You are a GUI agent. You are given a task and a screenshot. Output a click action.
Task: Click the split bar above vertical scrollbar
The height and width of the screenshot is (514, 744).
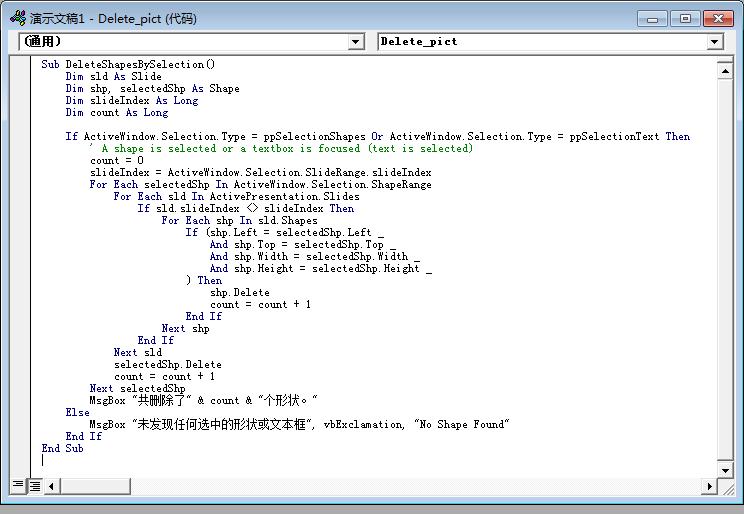[x=726, y=59]
